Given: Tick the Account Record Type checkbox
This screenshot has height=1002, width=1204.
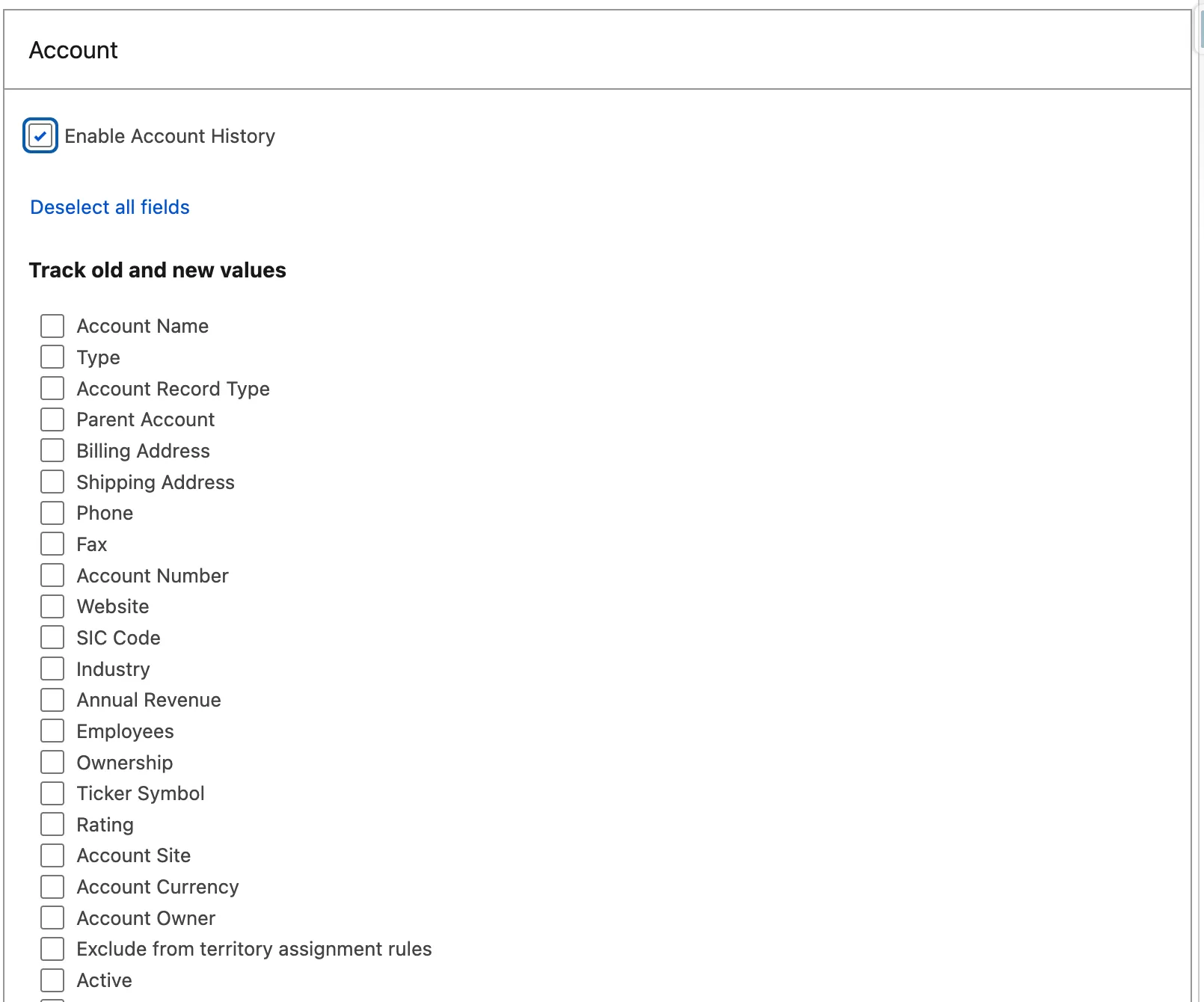Looking at the screenshot, I should (x=52, y=389).
